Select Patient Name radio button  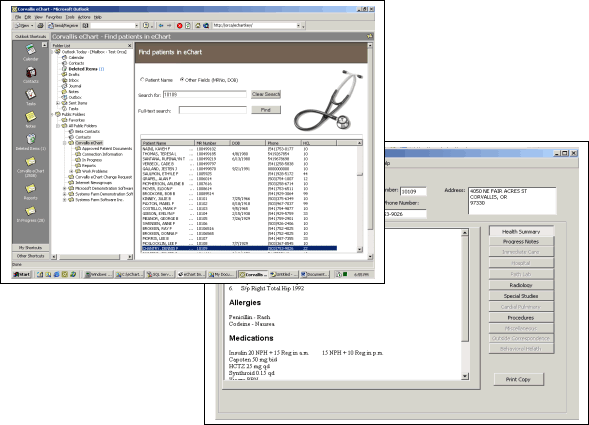pyautogui.click(x=142, y=80)
